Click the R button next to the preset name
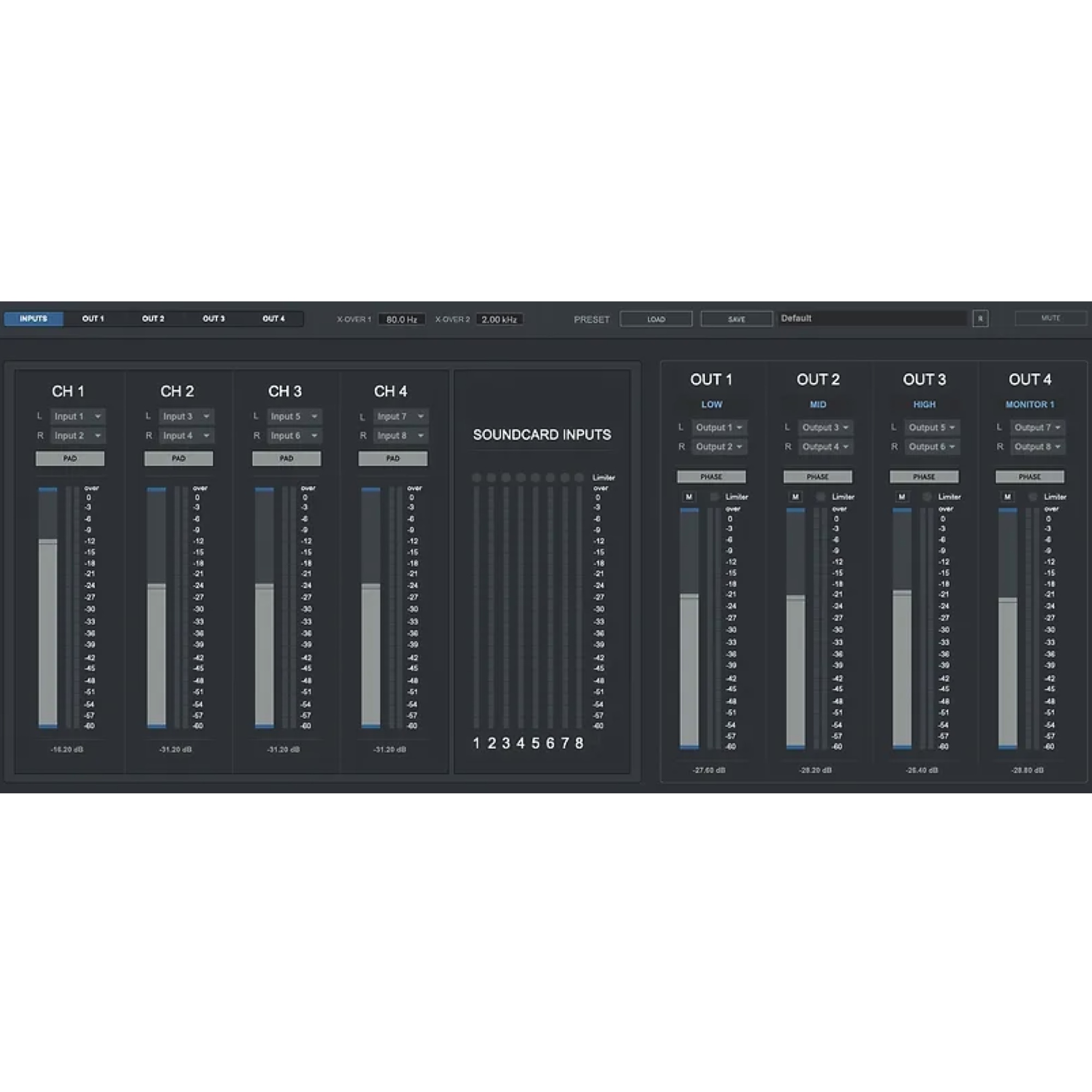This screenshot has height=1092, width=1092. [981, 319]
